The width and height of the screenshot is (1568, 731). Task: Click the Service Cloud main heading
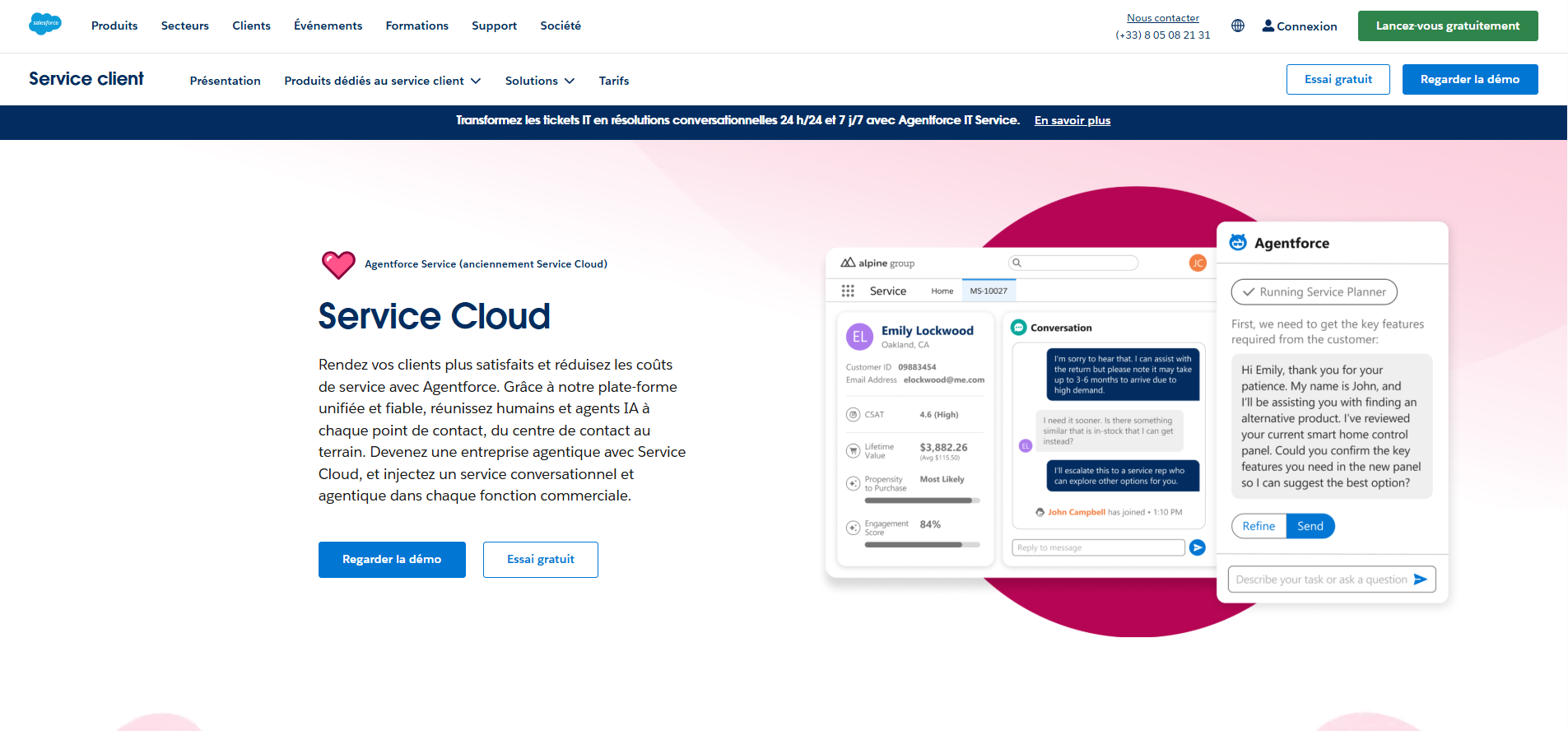[x=435, y=316]
